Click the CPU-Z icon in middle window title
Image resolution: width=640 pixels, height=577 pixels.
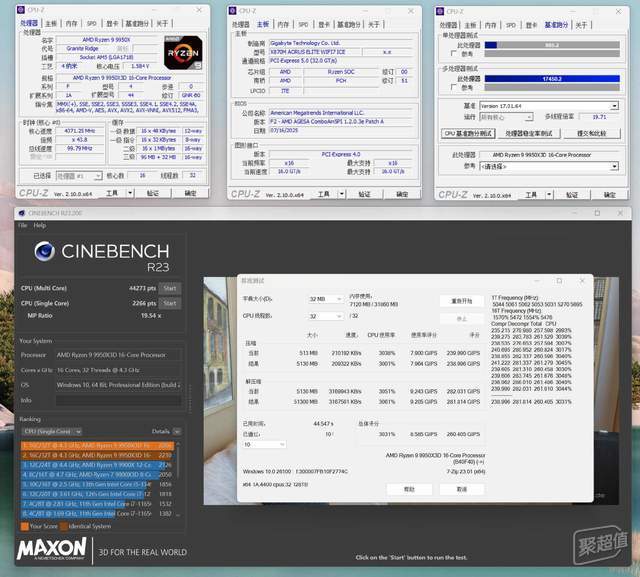pos(233,11)
